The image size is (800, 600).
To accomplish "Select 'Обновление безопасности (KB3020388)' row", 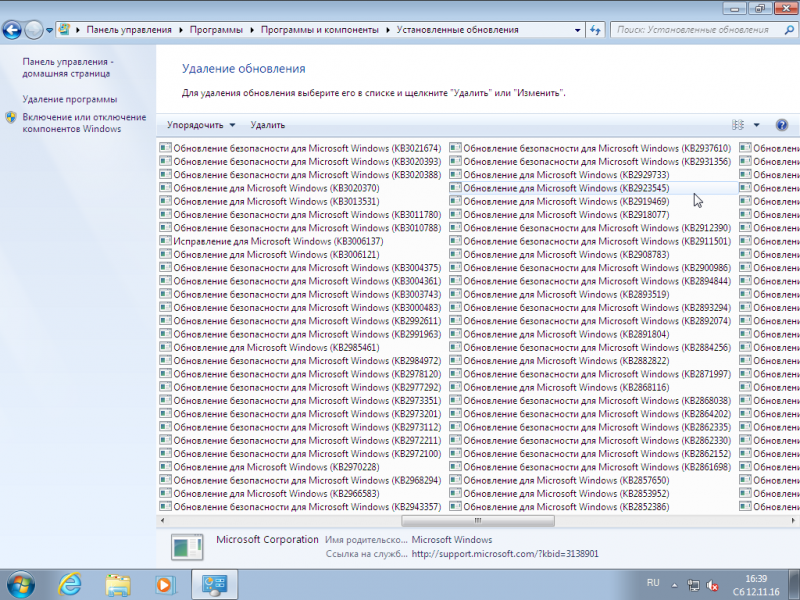I will point(301,174).
